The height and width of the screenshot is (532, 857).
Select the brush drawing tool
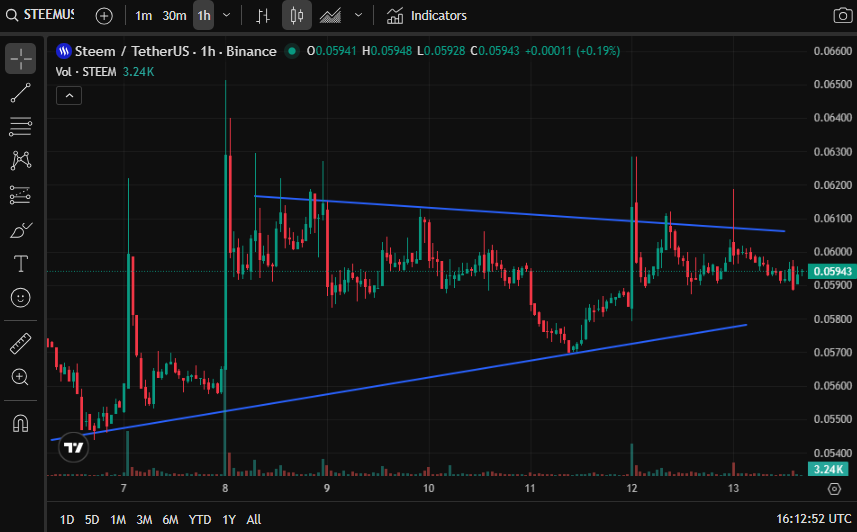[21, 230]
